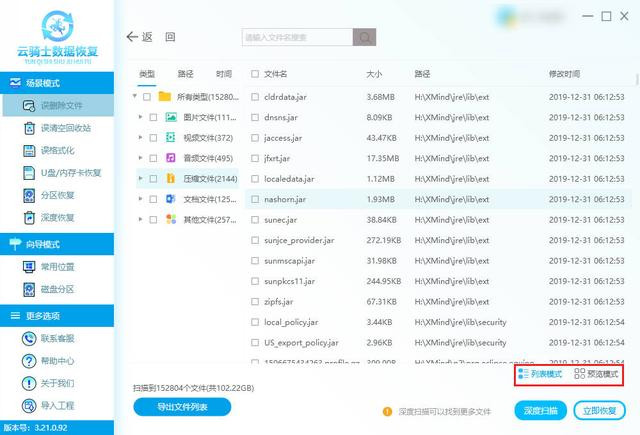
Task: Expand the 其他文件 tree node
Action: 140,219
